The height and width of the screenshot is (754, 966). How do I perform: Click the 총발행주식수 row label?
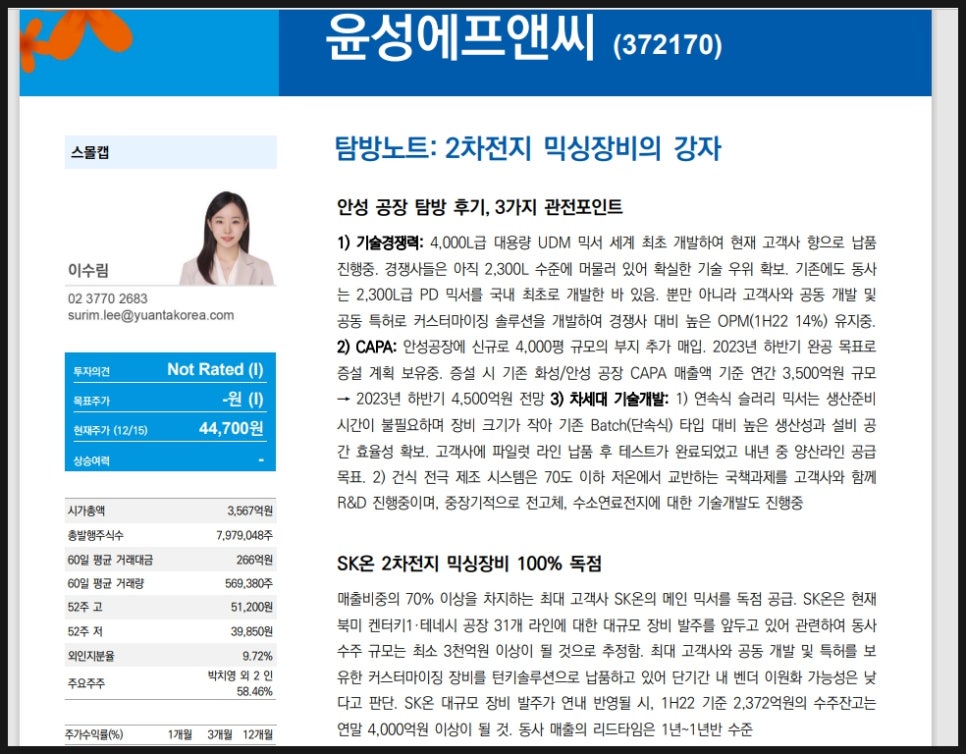click(x=95, y=535)
